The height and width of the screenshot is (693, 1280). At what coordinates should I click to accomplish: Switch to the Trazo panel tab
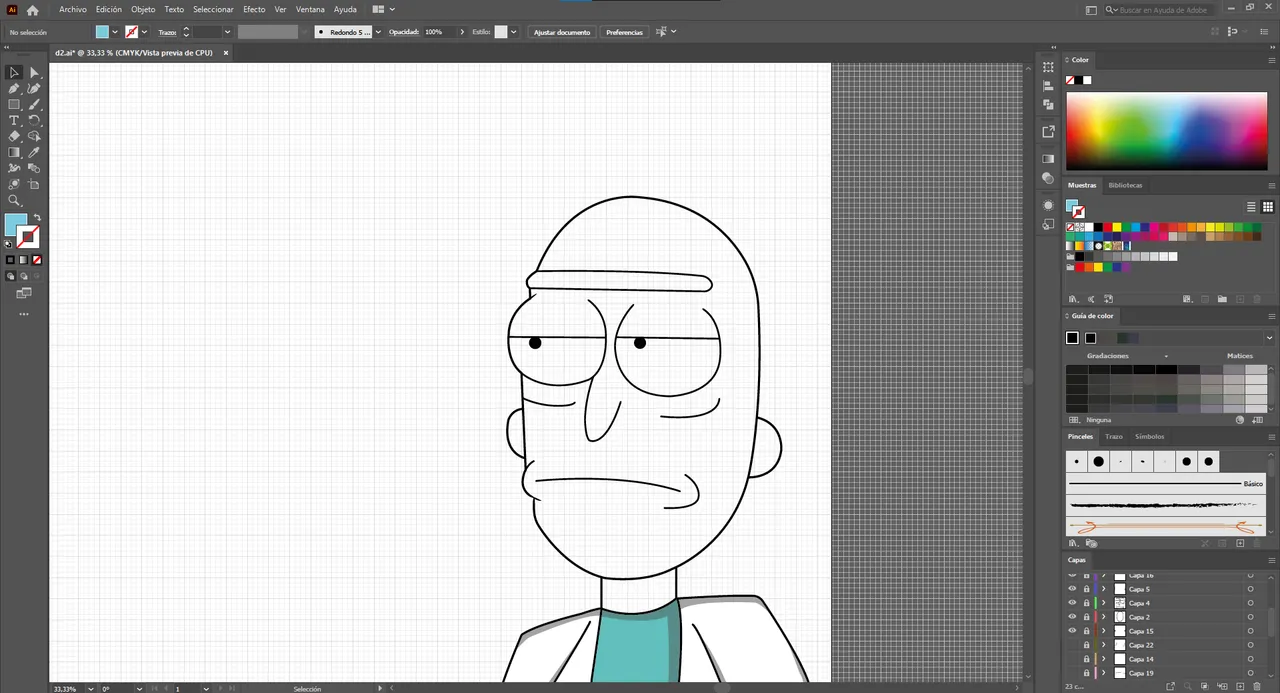click(x=1113, y=436)
